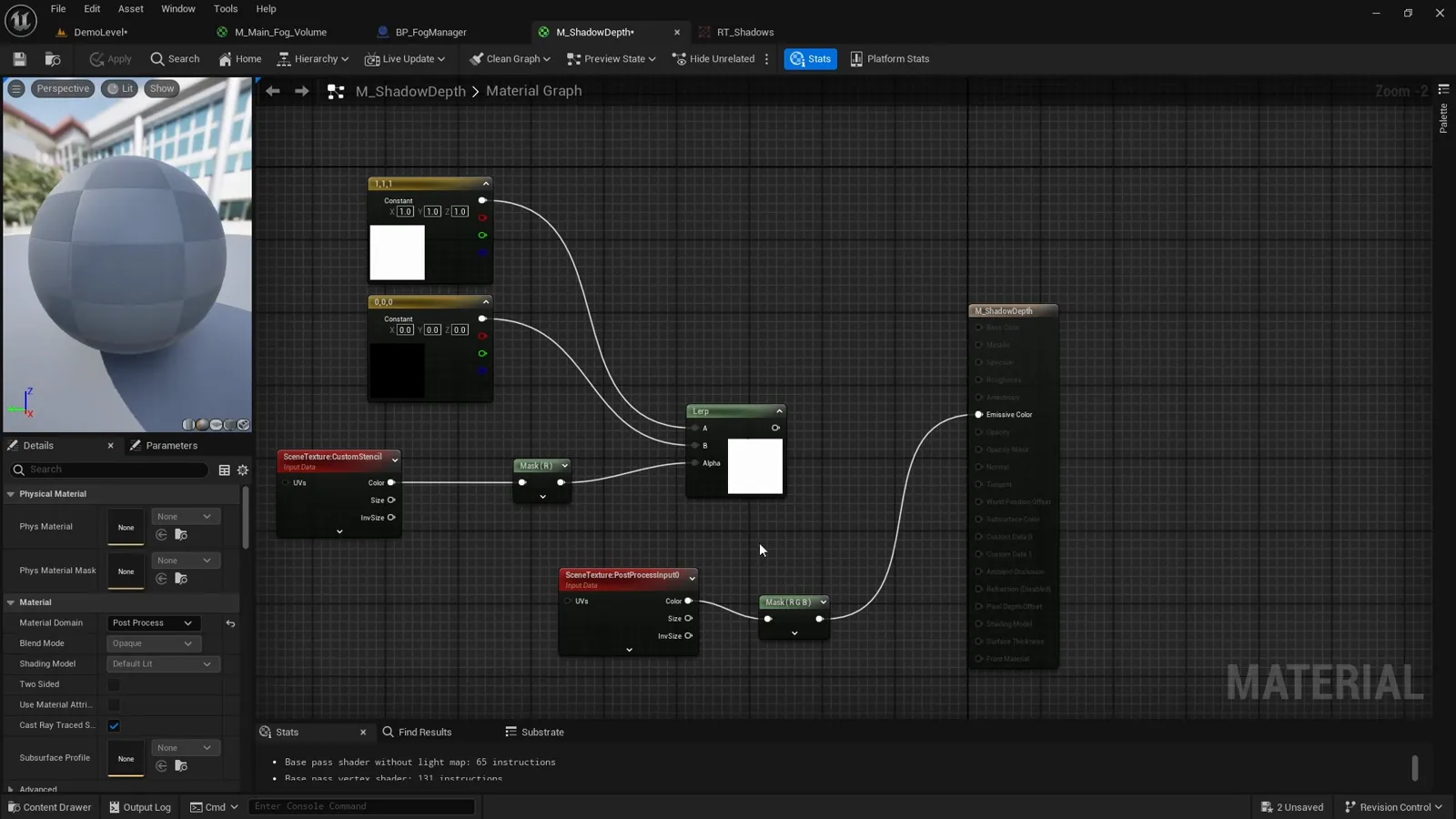Screen dimensions: 1456x819
Task: Set preview mesh from selected asset
Action: click(x=243, y=425)
